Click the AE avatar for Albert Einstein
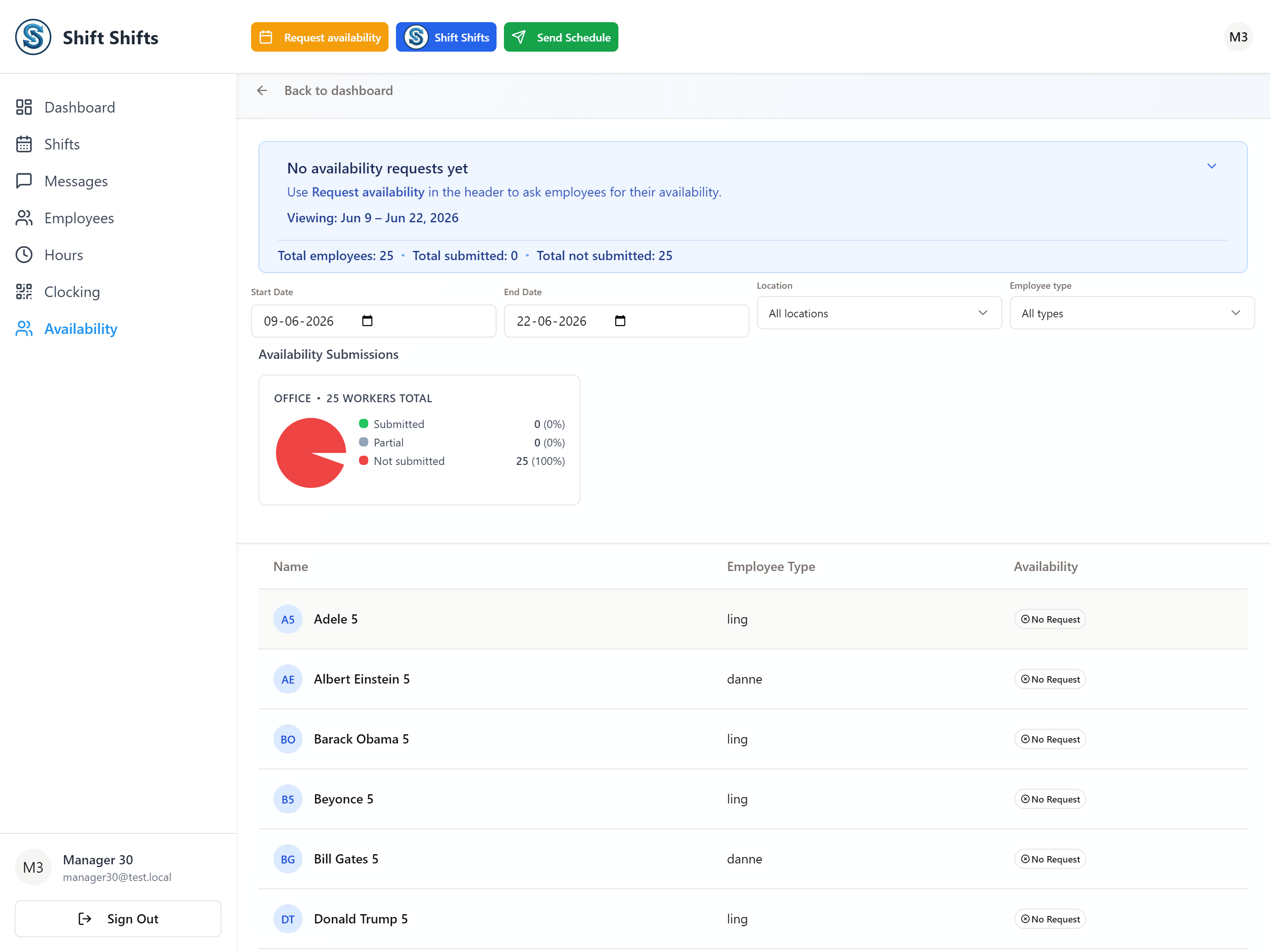Viewport: 1270px width, 952px height. click(288, 679)
